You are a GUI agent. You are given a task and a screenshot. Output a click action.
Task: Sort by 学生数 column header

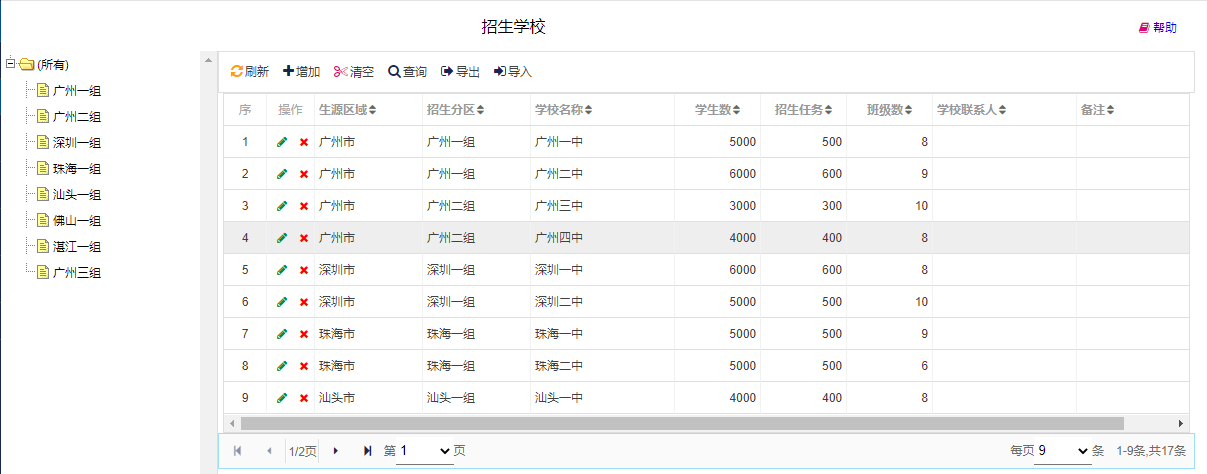click(x=717, y=110)
